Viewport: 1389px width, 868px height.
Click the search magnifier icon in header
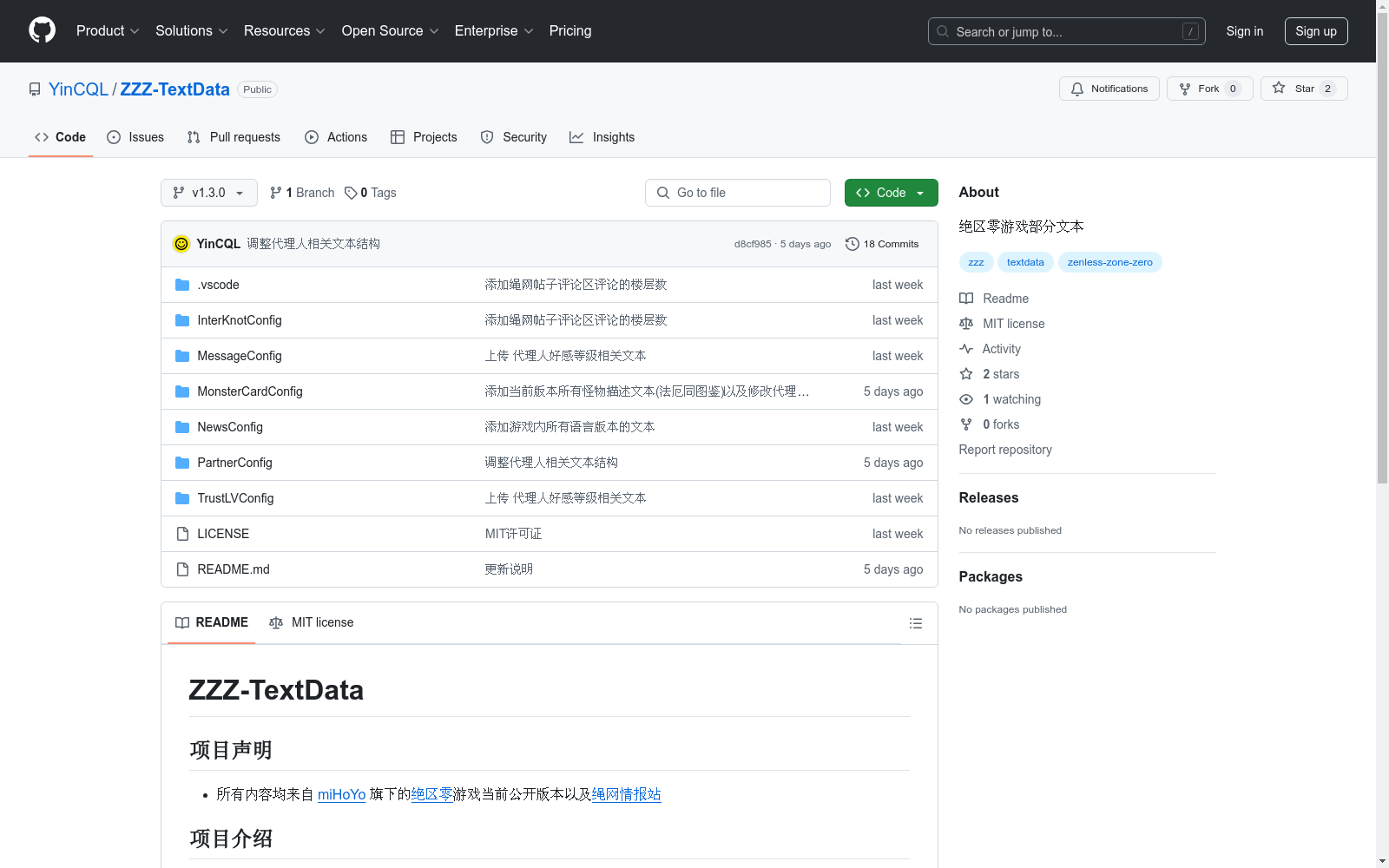pyautogui.click(x=943, y=31)
